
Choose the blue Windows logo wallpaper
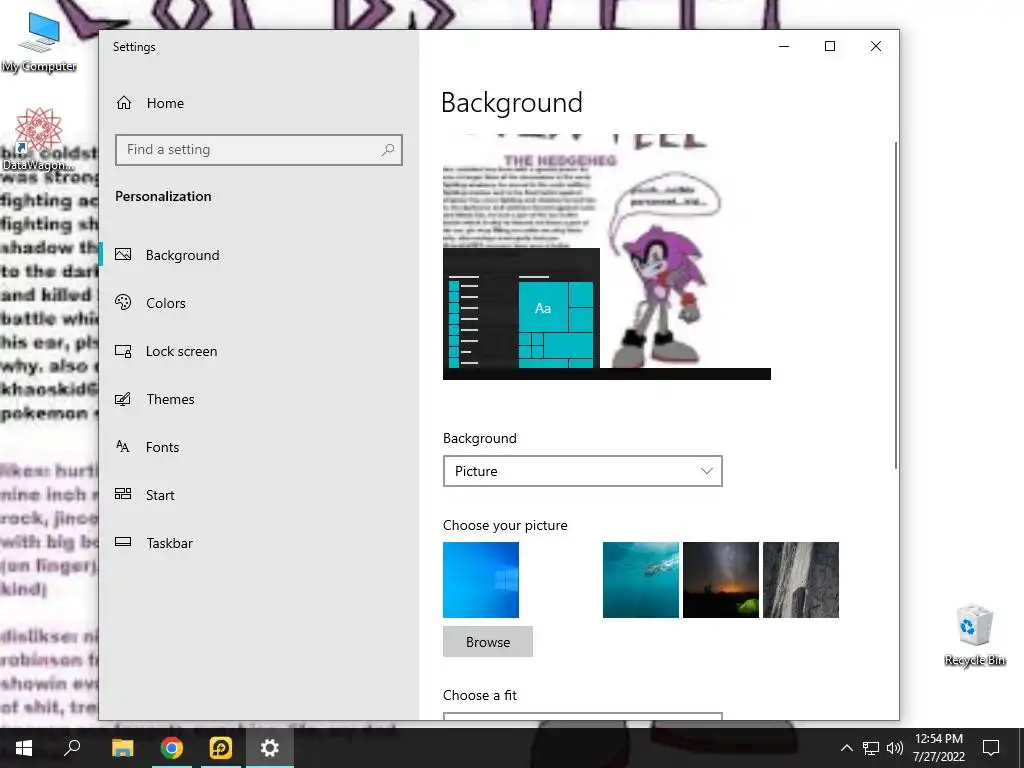tap(481, 580)
